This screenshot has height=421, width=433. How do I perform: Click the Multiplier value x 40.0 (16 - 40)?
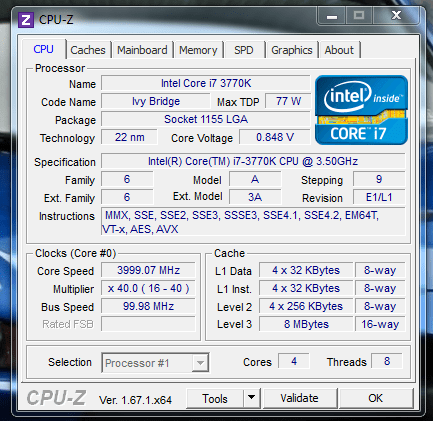(148, 288)
